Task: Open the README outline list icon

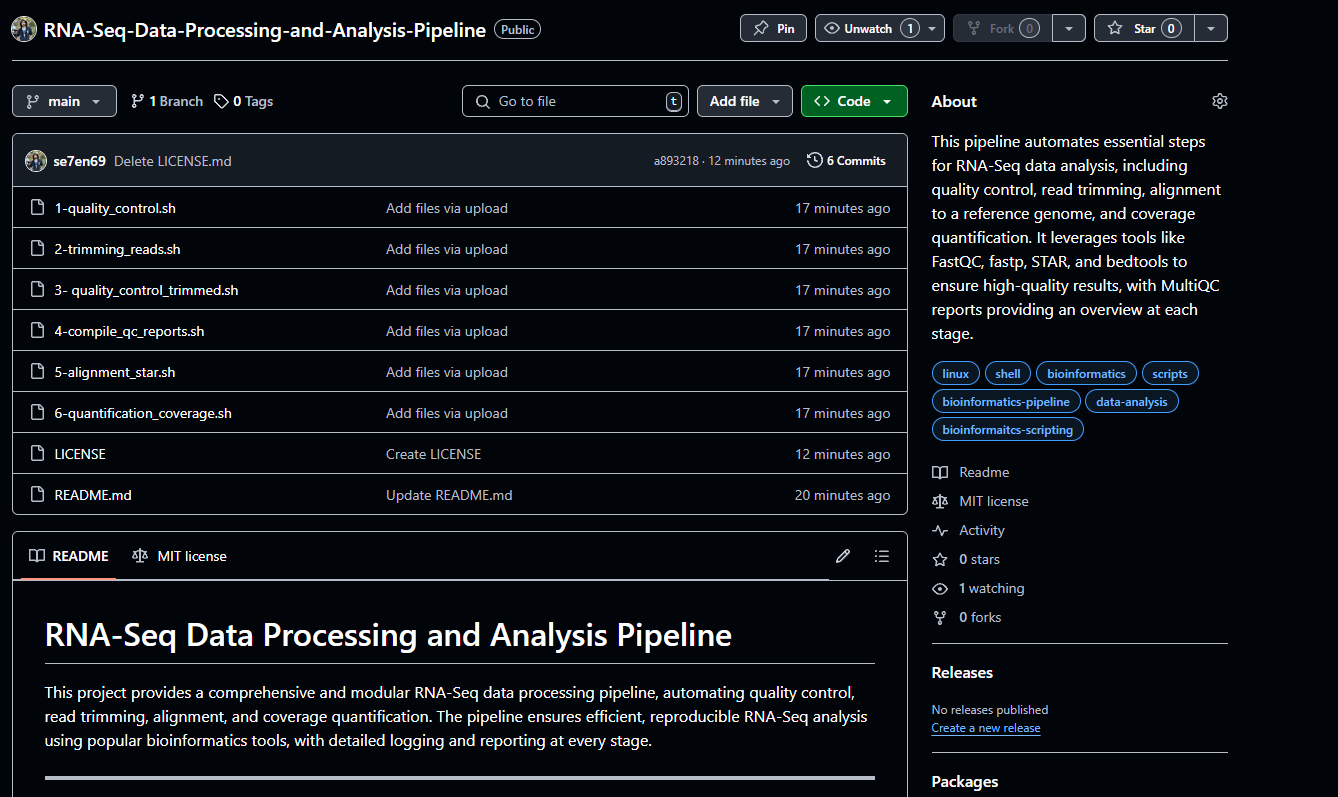Action: (882, 556)
